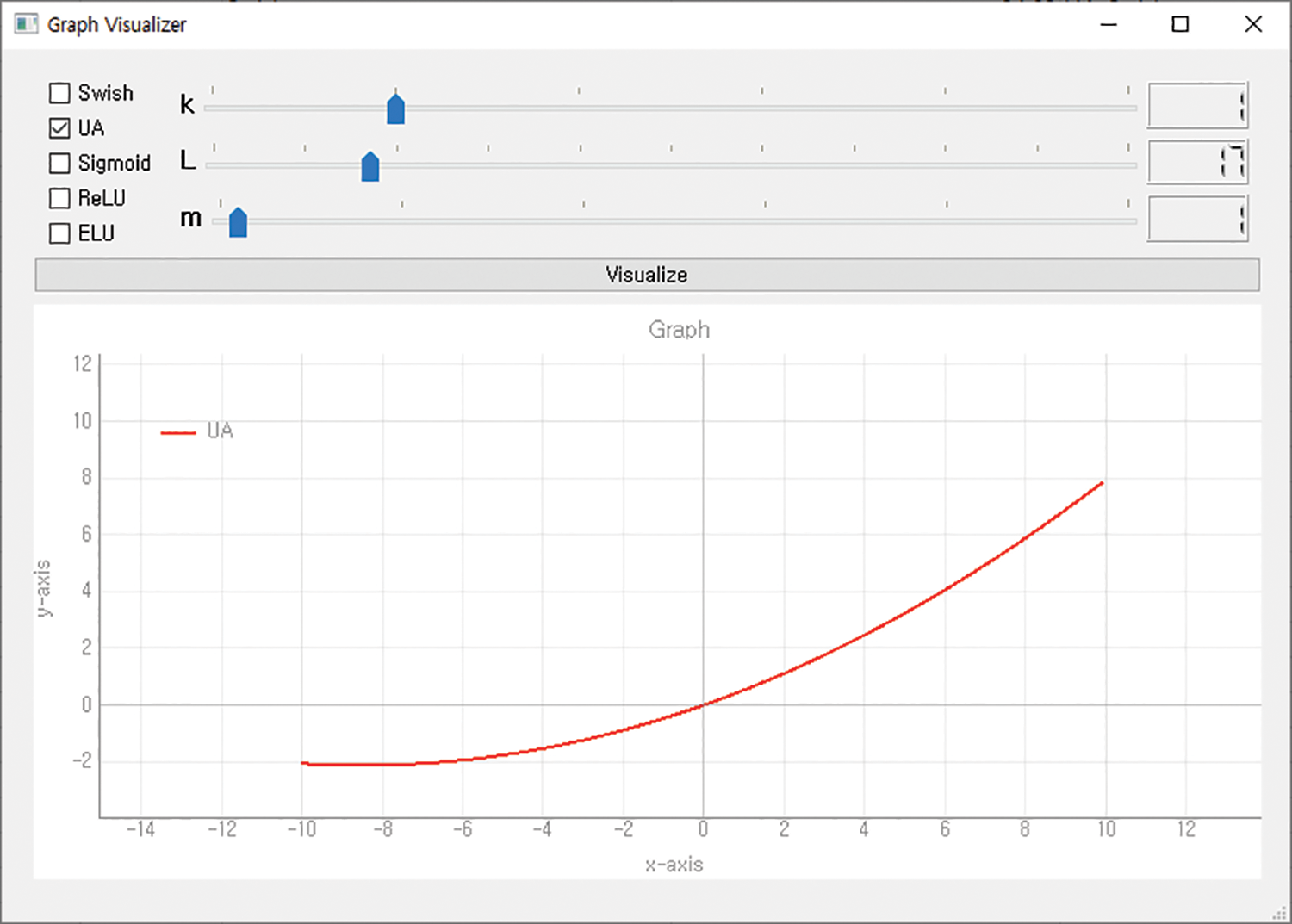Tick the Sigmoid checkbox
This screenshot has height=924, width=1292.
point(59,164)
